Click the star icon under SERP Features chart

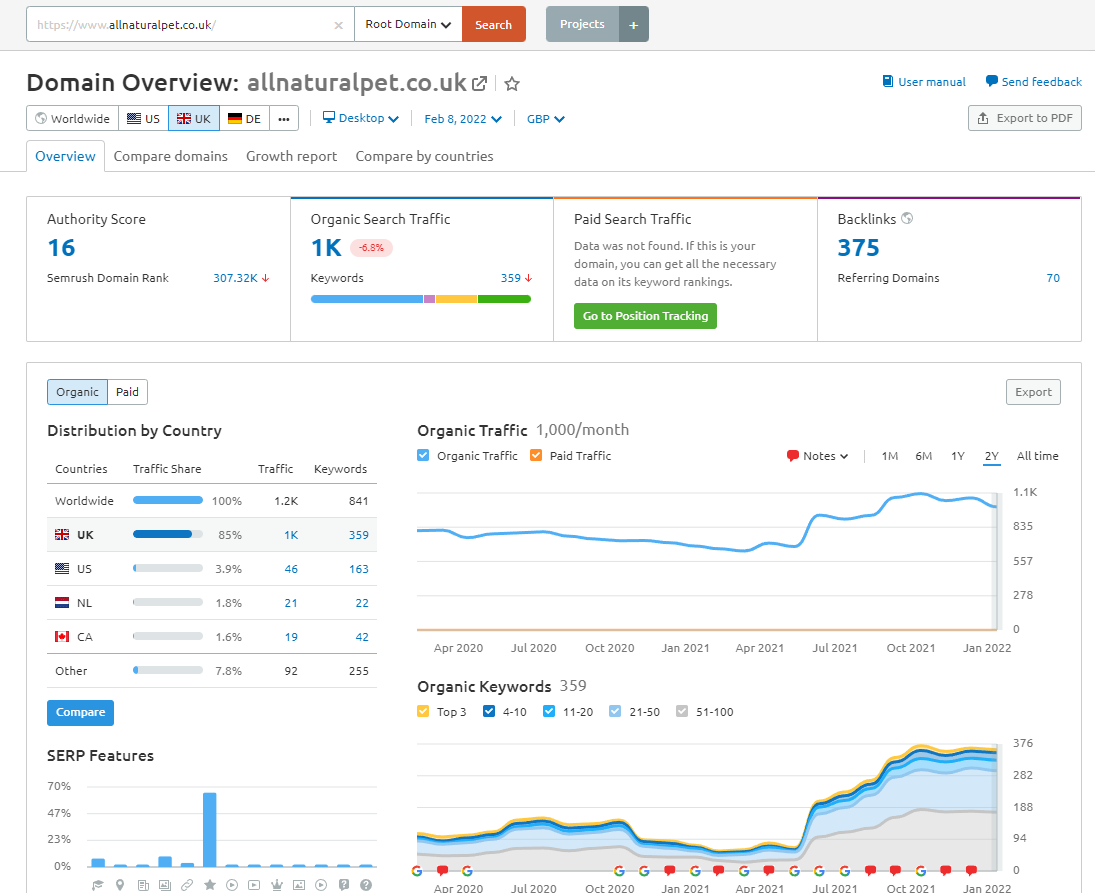tap(210, 885)
